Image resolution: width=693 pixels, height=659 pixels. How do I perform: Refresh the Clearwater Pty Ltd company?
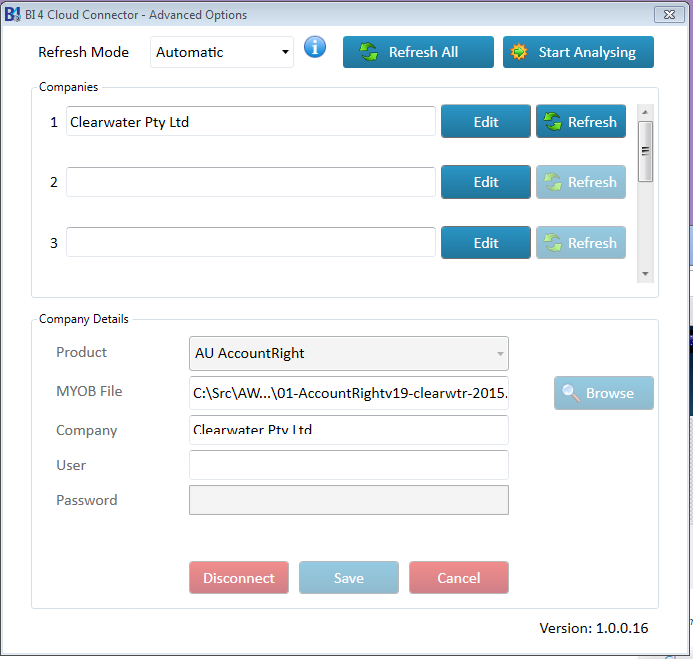(x=581, y=122)
